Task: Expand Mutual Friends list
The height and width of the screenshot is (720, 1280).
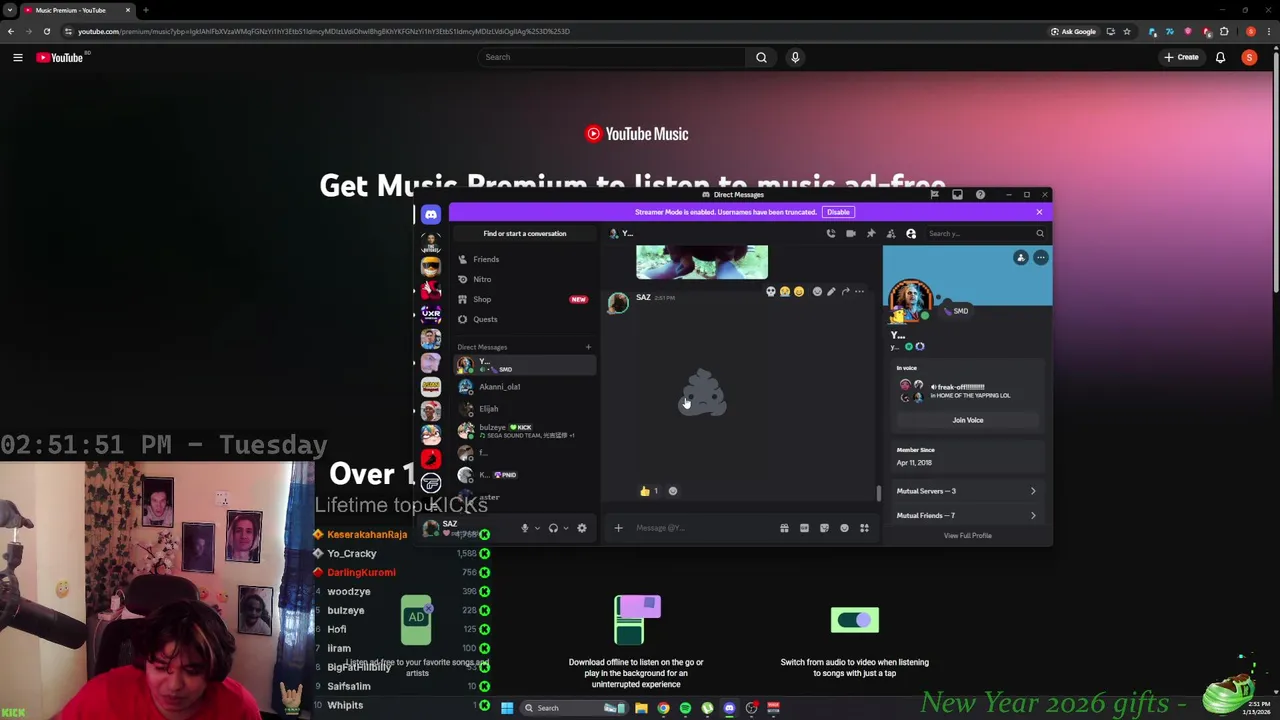Action: pyautogui.click(x=967, y=515)
